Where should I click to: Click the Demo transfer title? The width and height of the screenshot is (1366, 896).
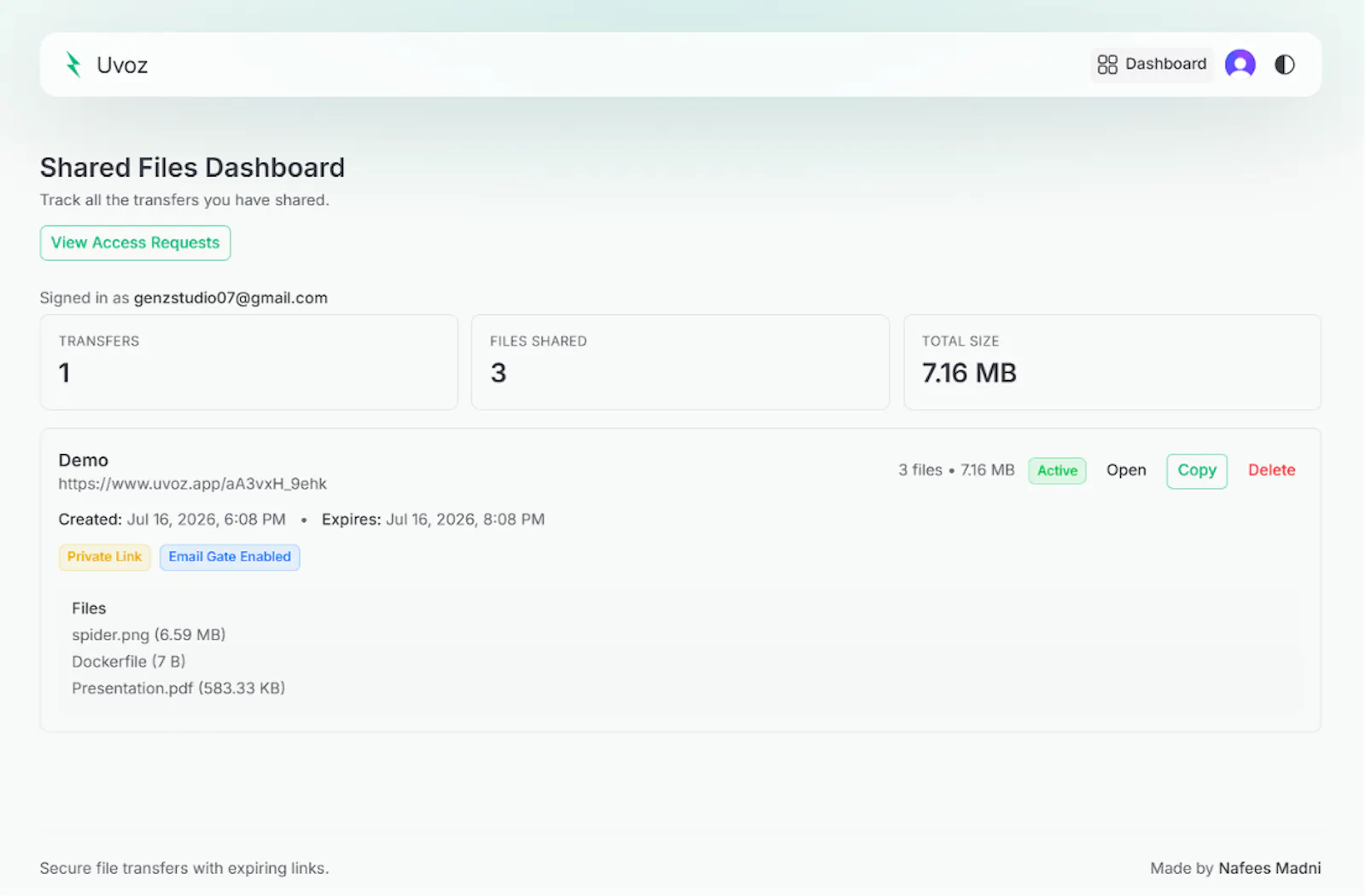pyautogui.click(x=83, y=460)
